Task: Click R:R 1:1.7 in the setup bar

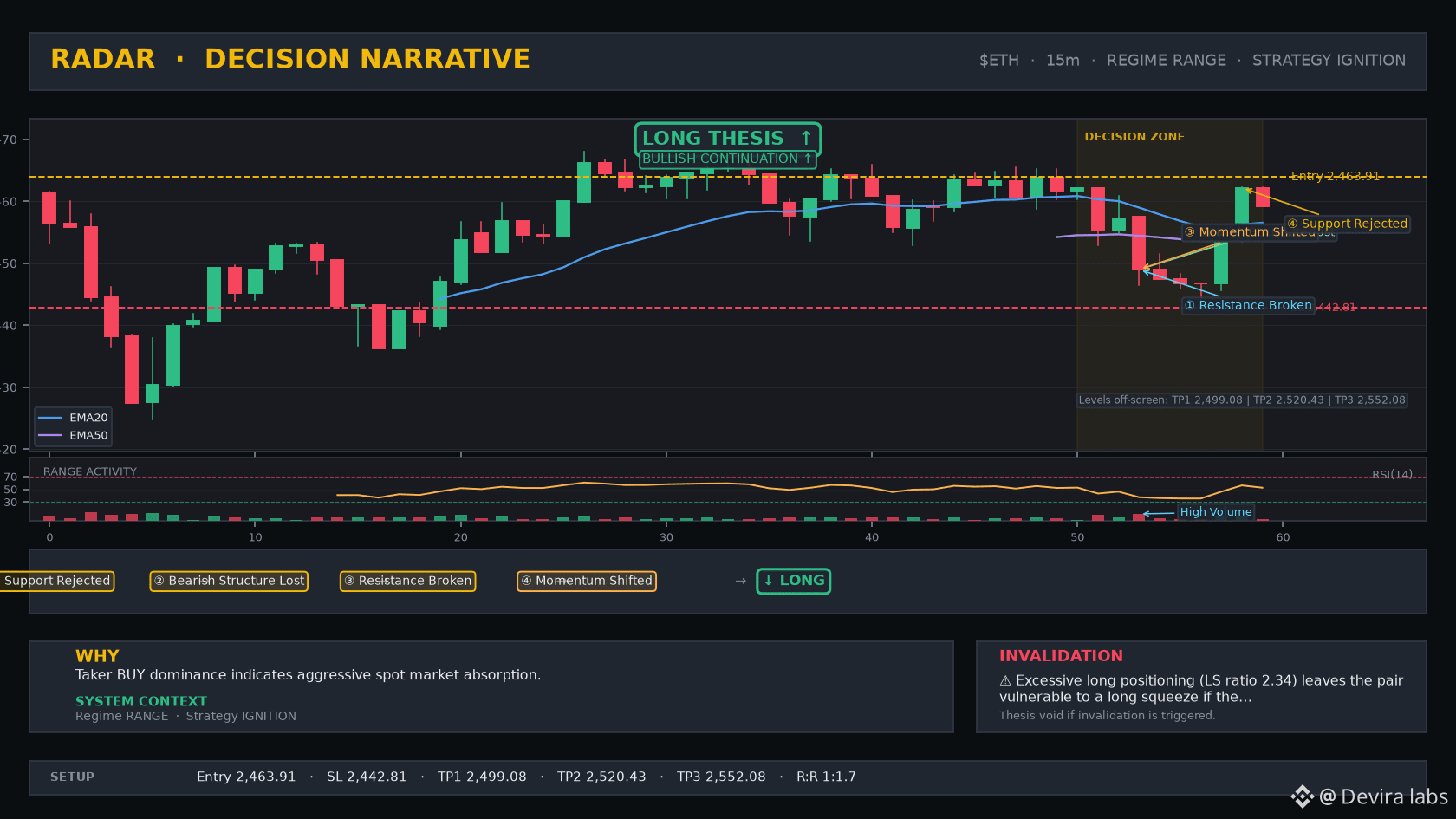Action: 826,777
